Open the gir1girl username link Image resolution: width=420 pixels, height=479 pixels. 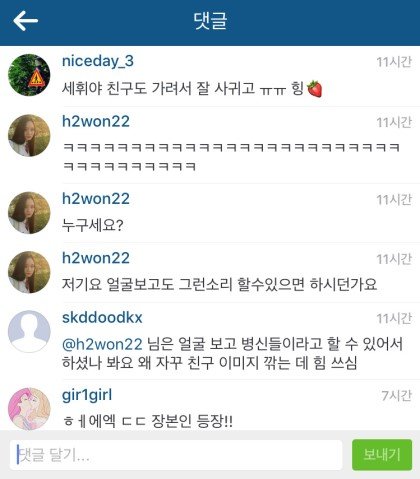point(87,395)
